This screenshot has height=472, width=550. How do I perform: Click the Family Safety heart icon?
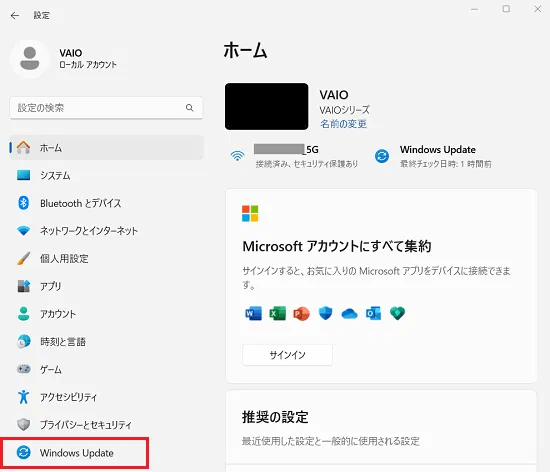(x=397, y=313)
